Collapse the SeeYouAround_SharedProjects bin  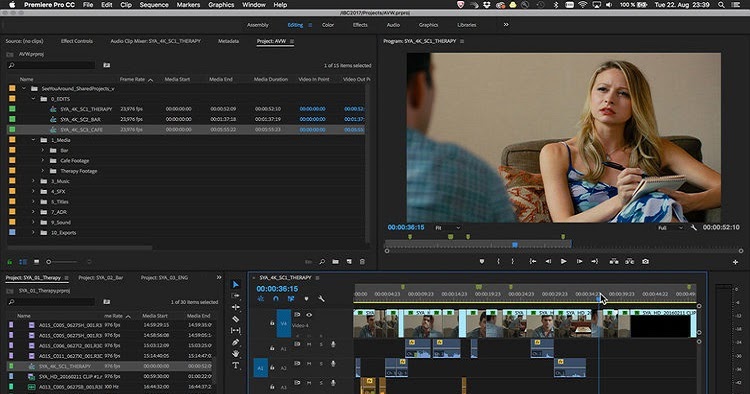(23, 88)
